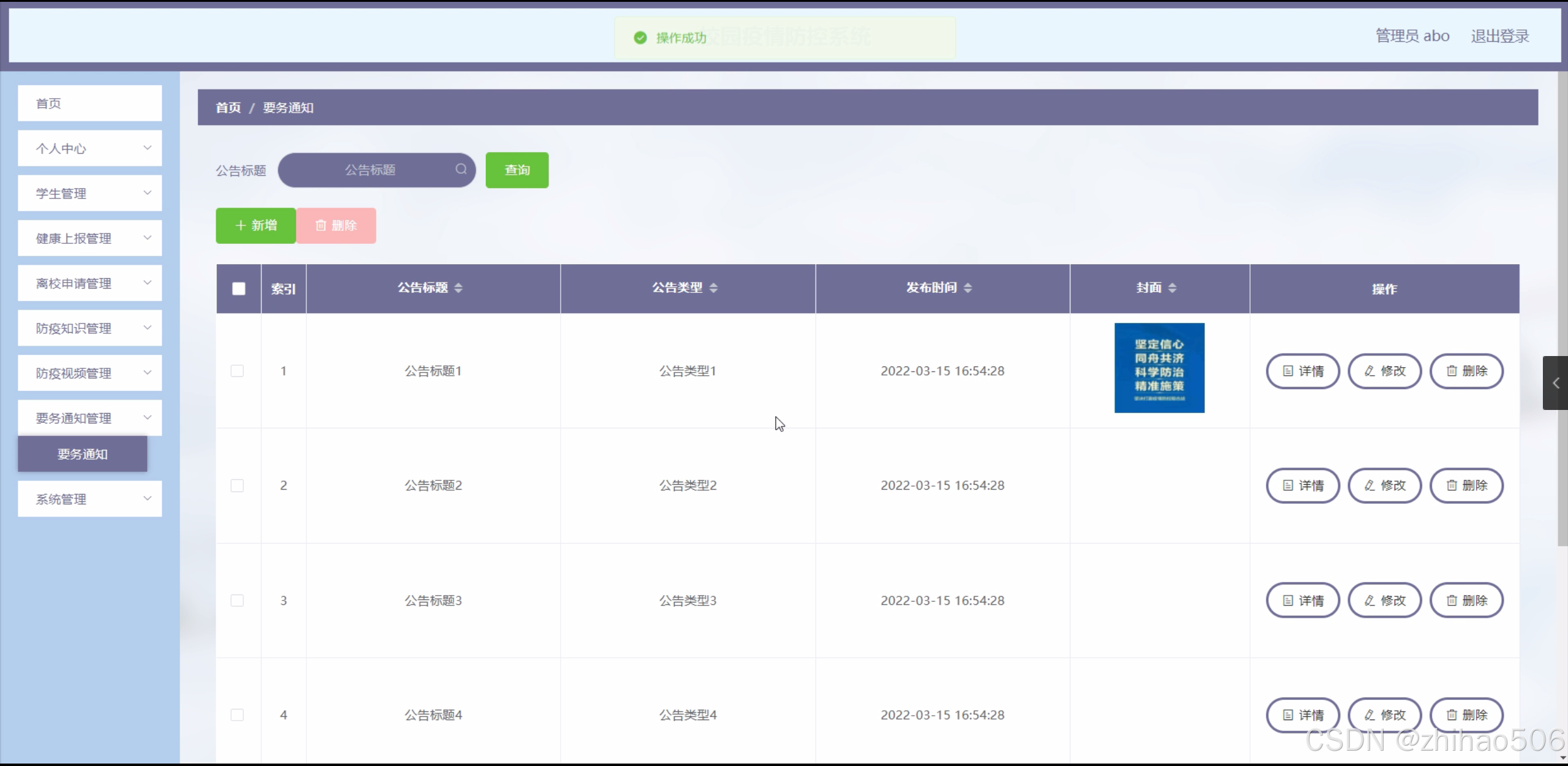The height and width of the screenshot is (766, 1568).
Task: Click sort arrows on 公告类型 column
Action: click(713, 288)
